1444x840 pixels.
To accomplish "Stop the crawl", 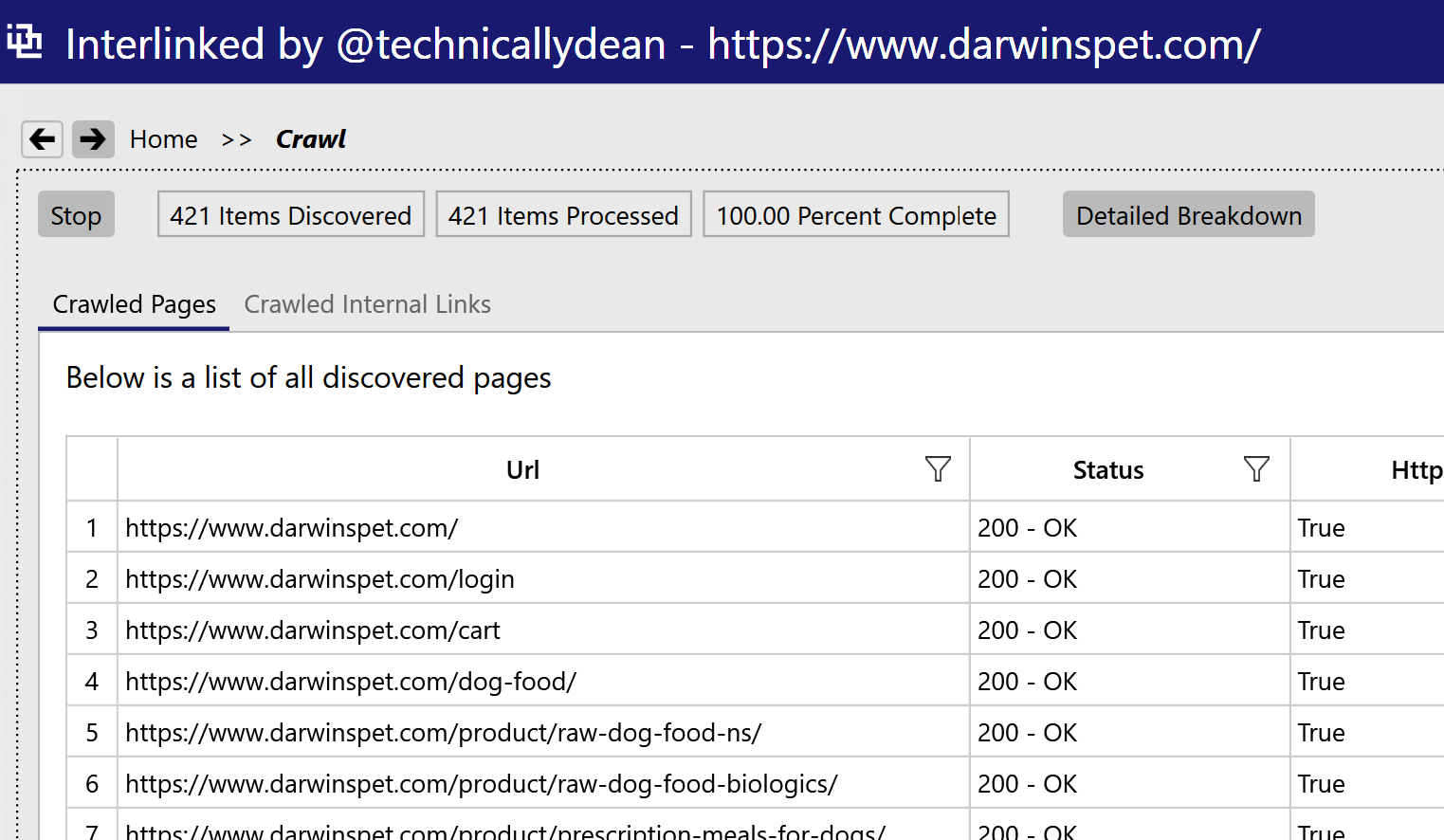I will point(76,214).
